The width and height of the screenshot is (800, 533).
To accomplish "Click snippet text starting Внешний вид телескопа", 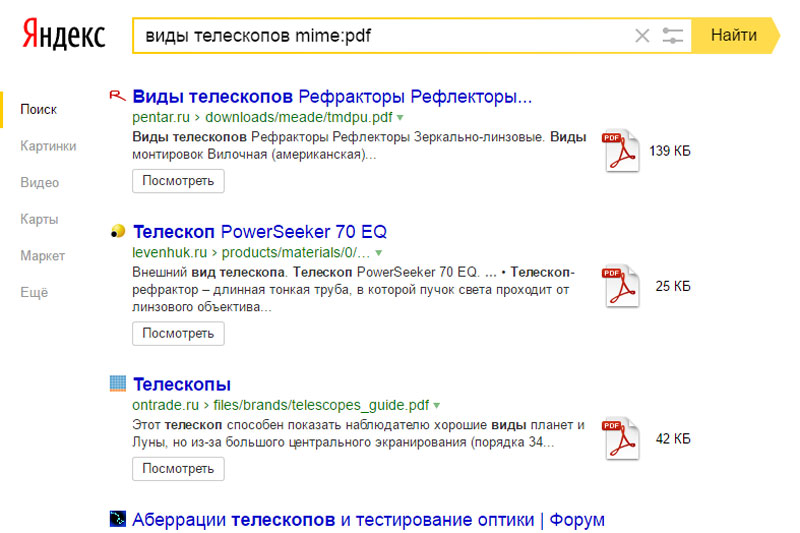I will [354, 289].
